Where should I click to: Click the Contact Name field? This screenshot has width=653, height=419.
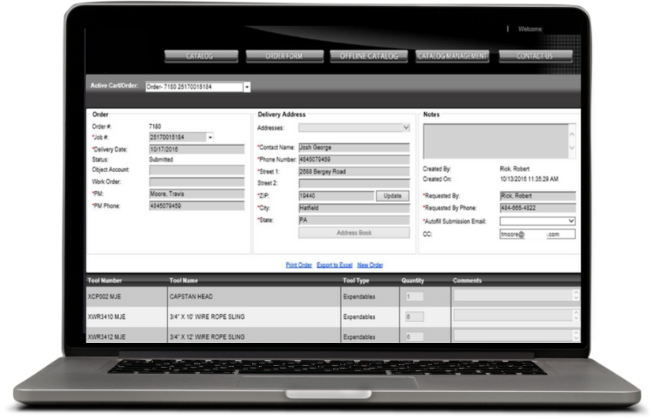[x=354, y=147]
